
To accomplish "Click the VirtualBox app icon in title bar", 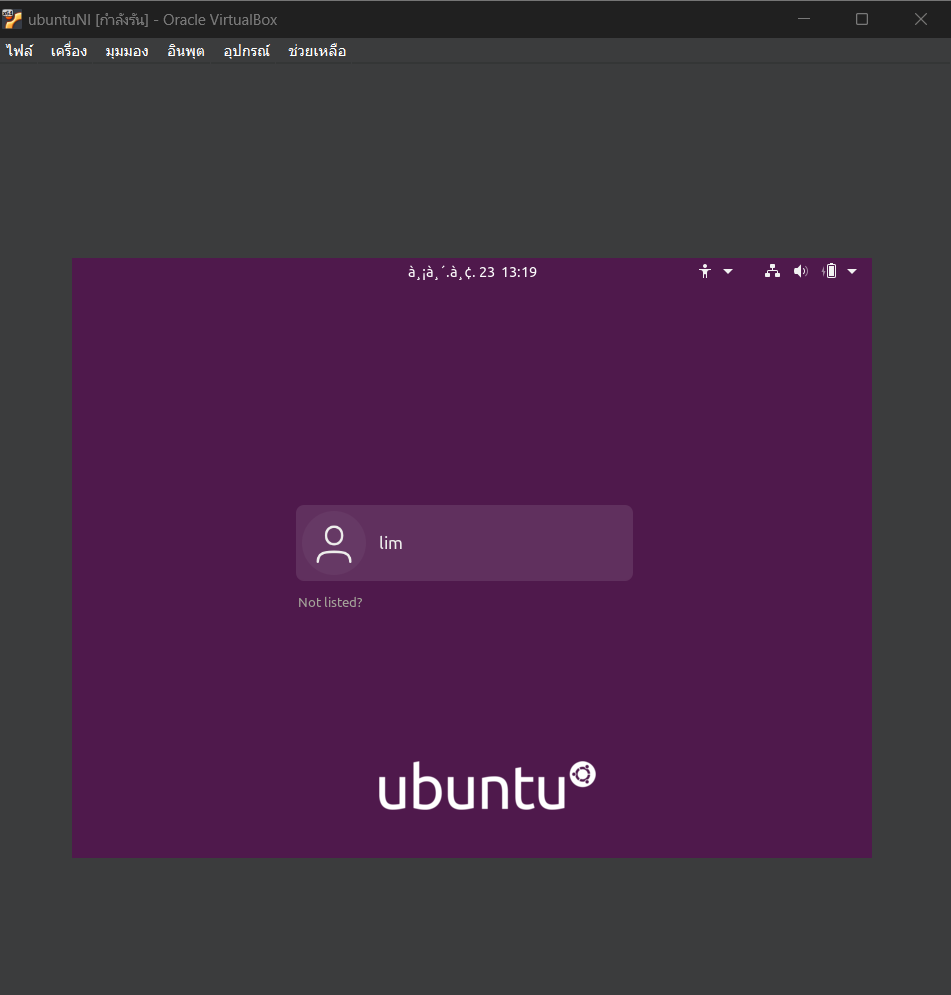I will tap(13, 19).
